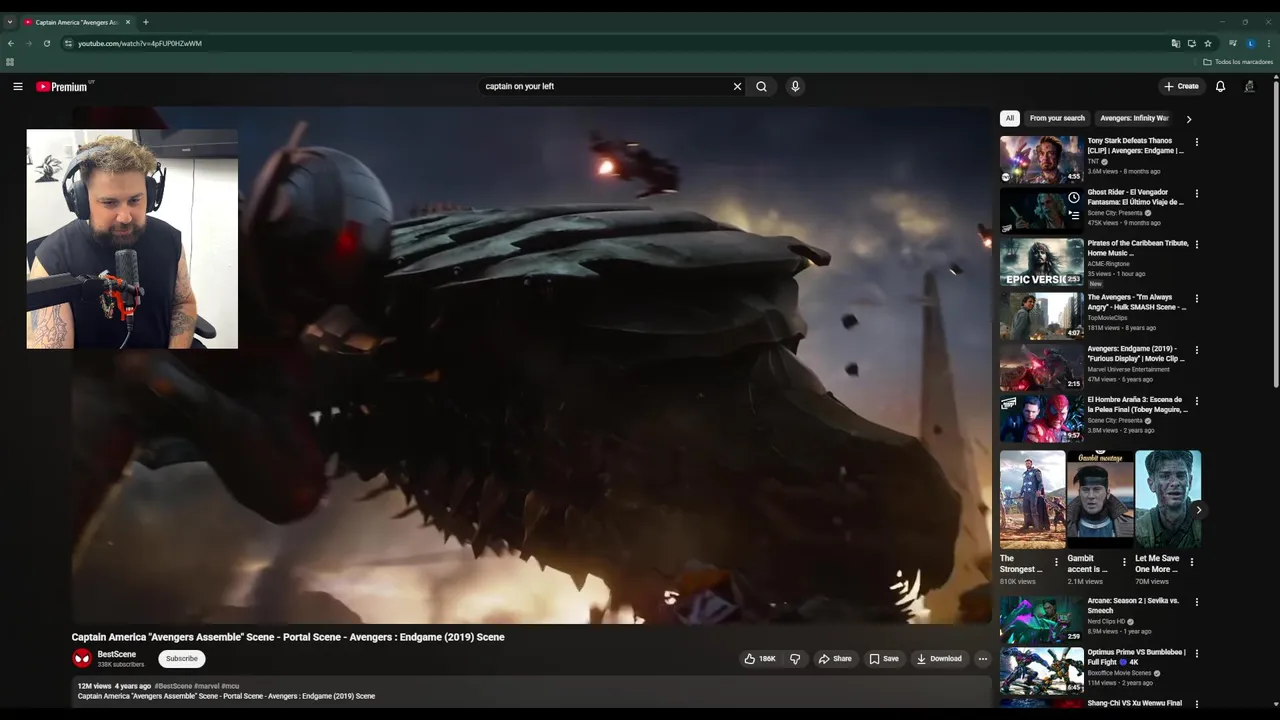Click the magnifier search button

pos(762,86)
